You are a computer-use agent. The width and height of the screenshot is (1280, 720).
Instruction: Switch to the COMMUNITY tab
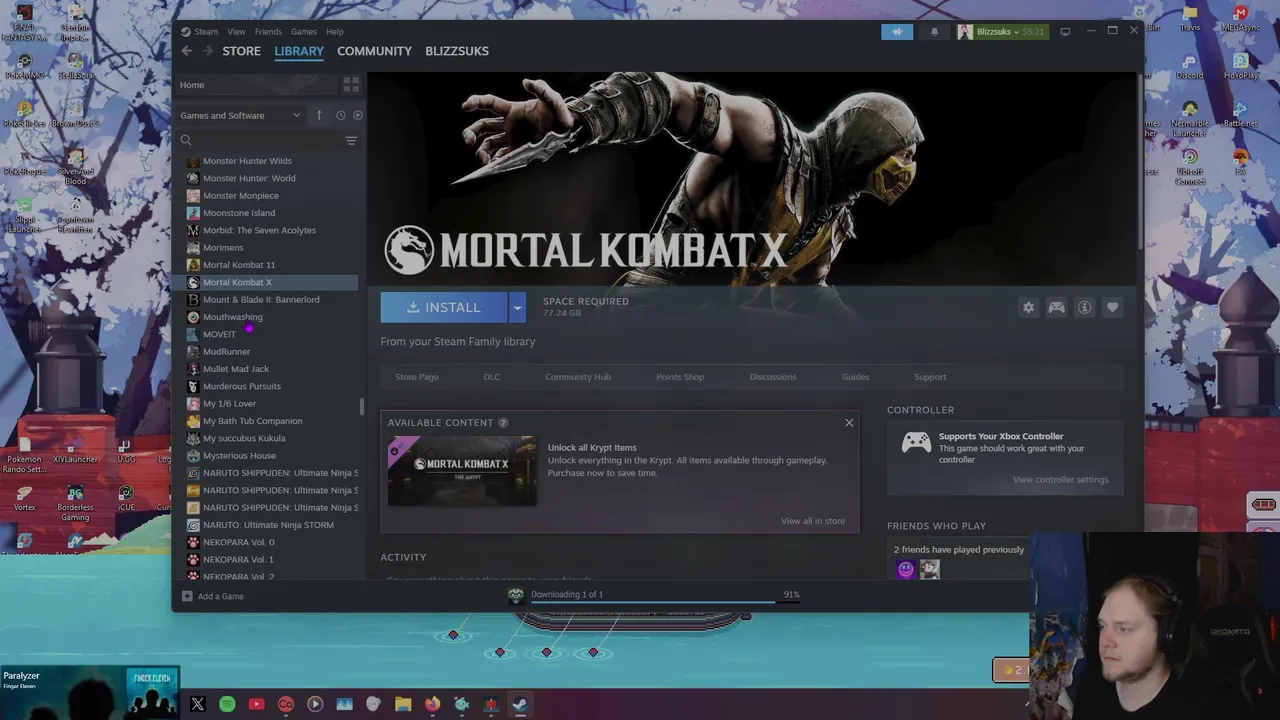pyautogui.click(x=374, y=51)
